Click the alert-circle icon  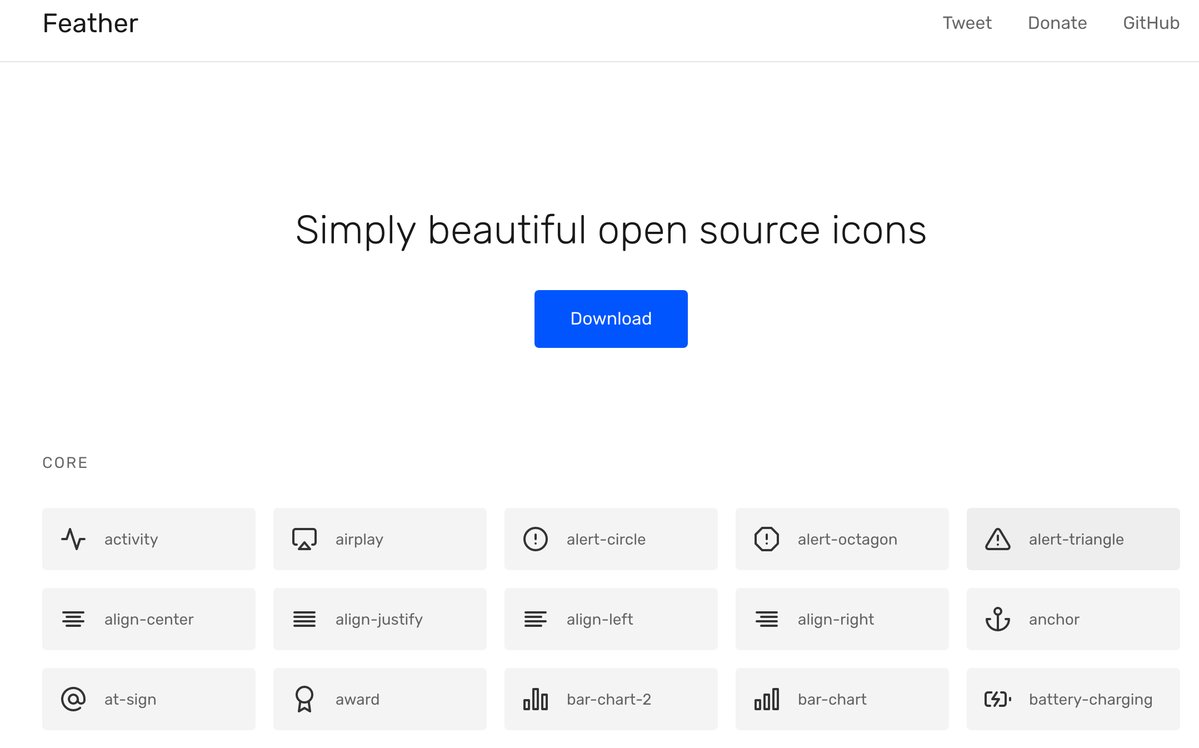click(536, 539)
